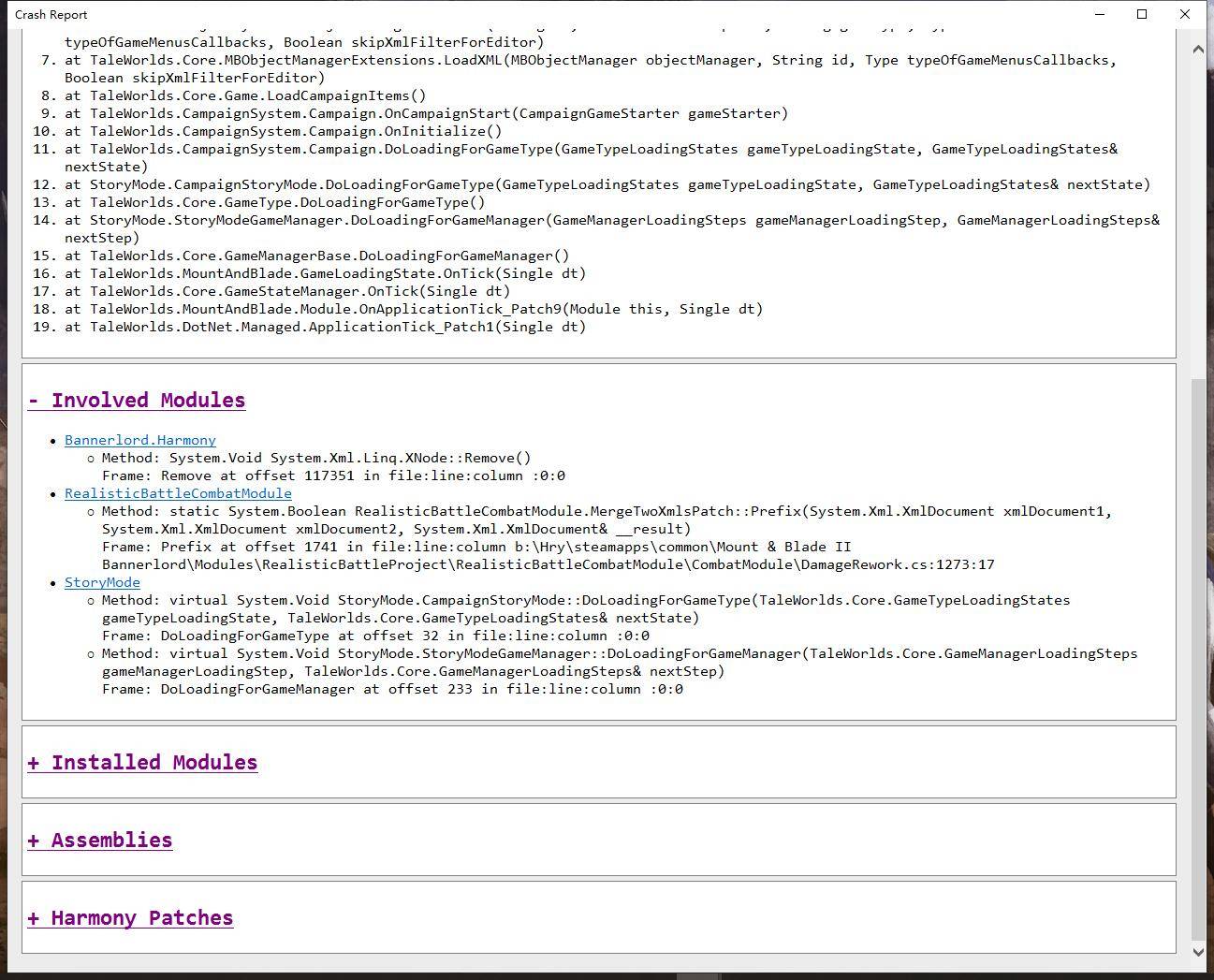Maximize the Crash Report window
The image size is (1214, 980).
[x=1142, y=14]
